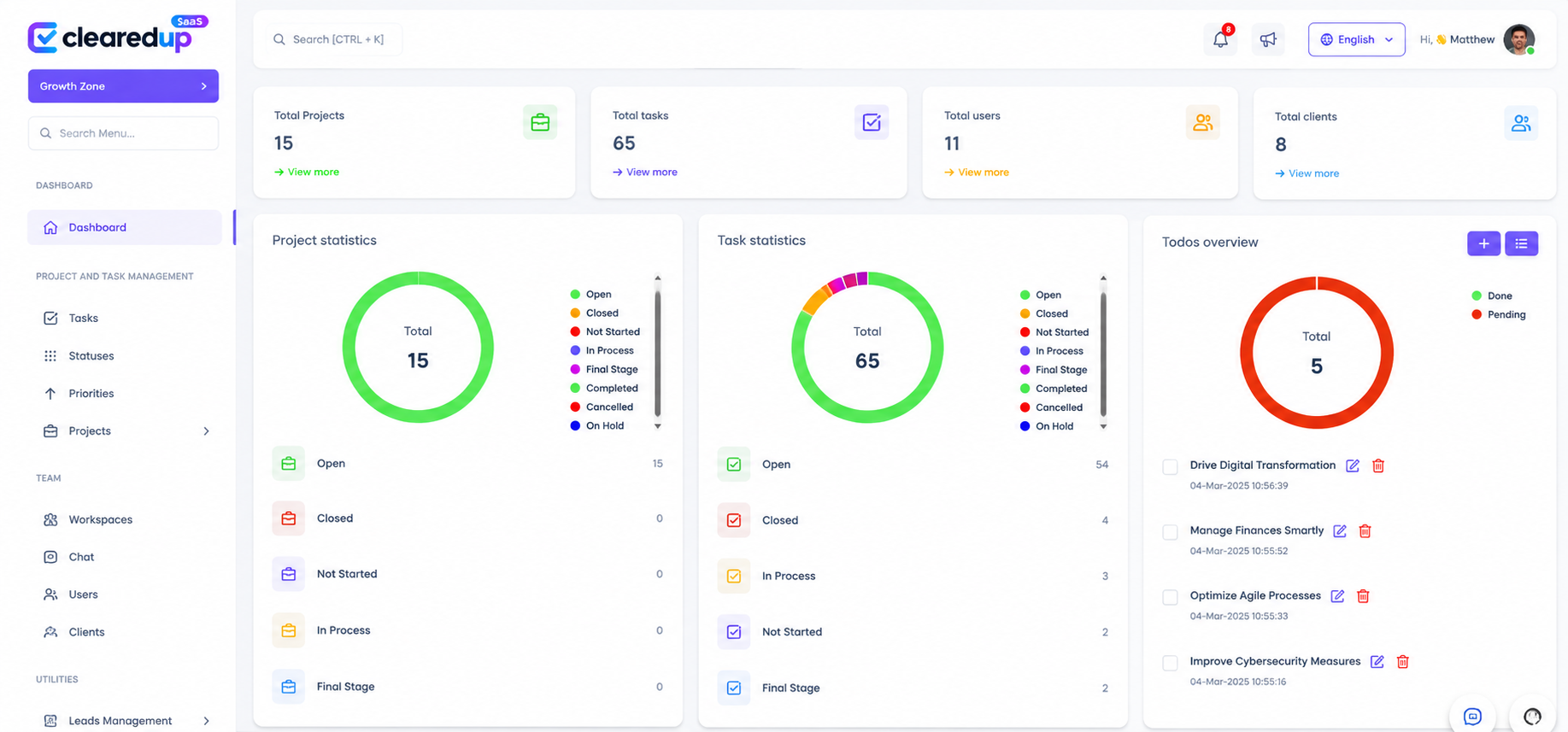
Task: Click down arrow of Project statistics legend
Action: click(658, 425)
